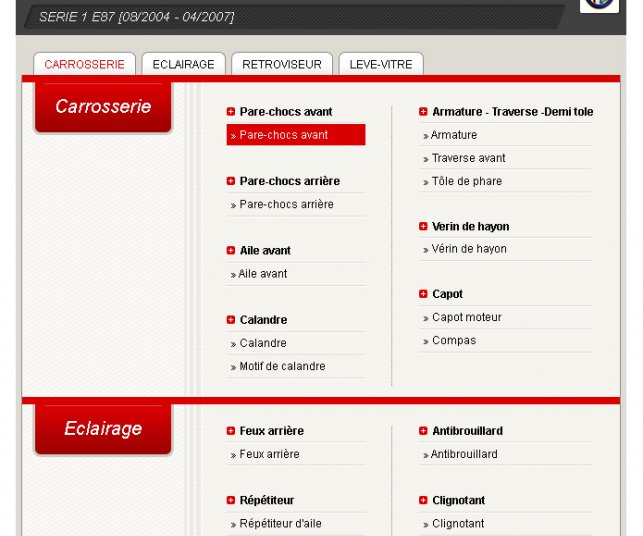Click the Armature - Traverse -Demi tole heading
Image resolution: width=643 pixels, height=536 pixels.
tap(513, 112)
